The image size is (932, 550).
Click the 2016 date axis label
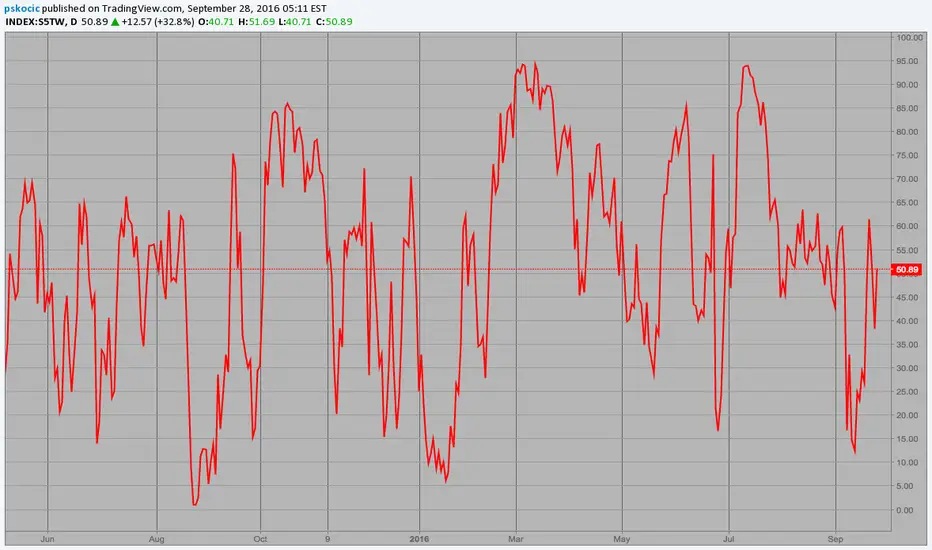(419, 539)
